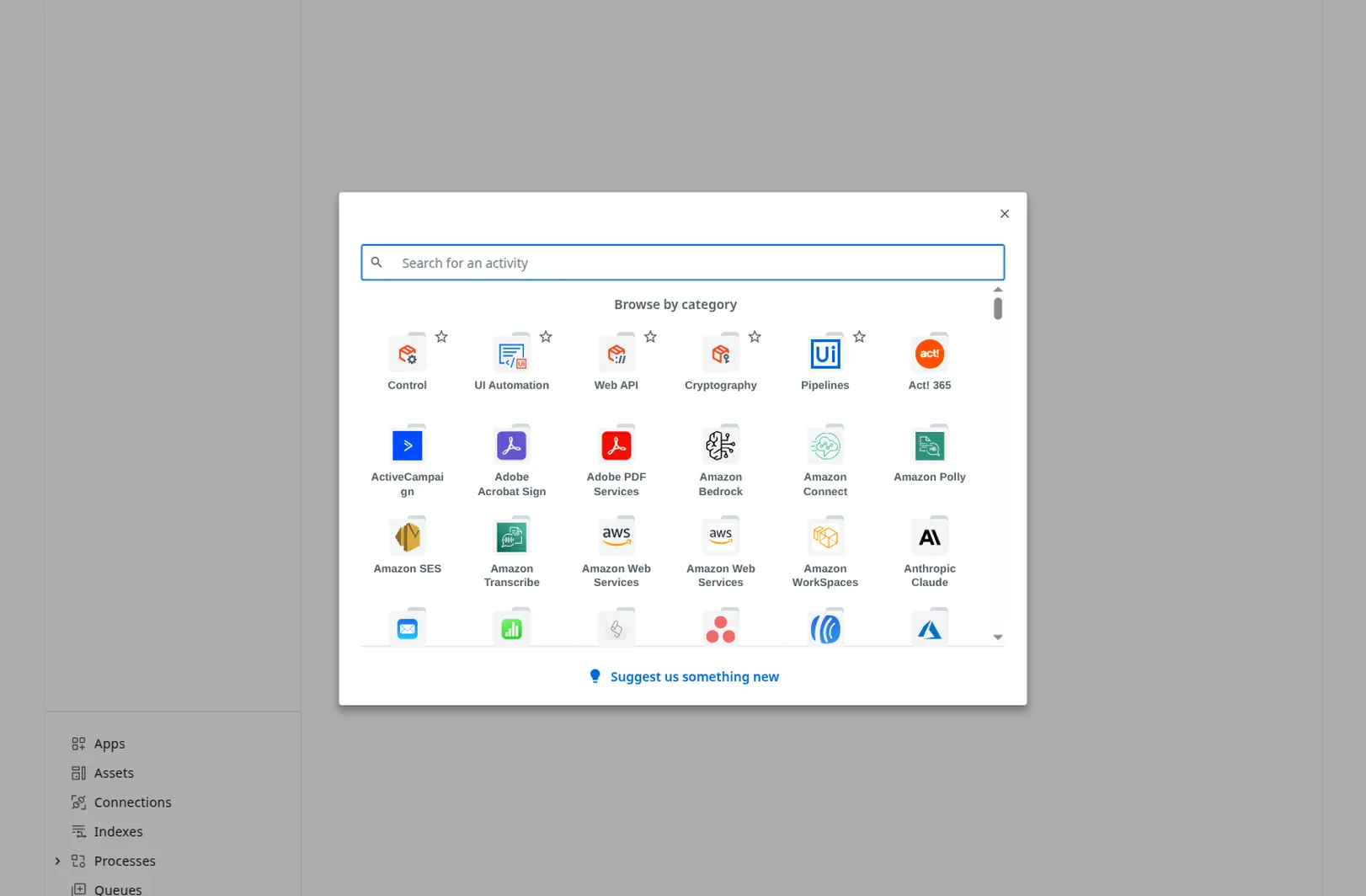Click the blue swirl connector icon
Image resolution: width=1366 pixels, height=896 pixels.
pos(824,628)
